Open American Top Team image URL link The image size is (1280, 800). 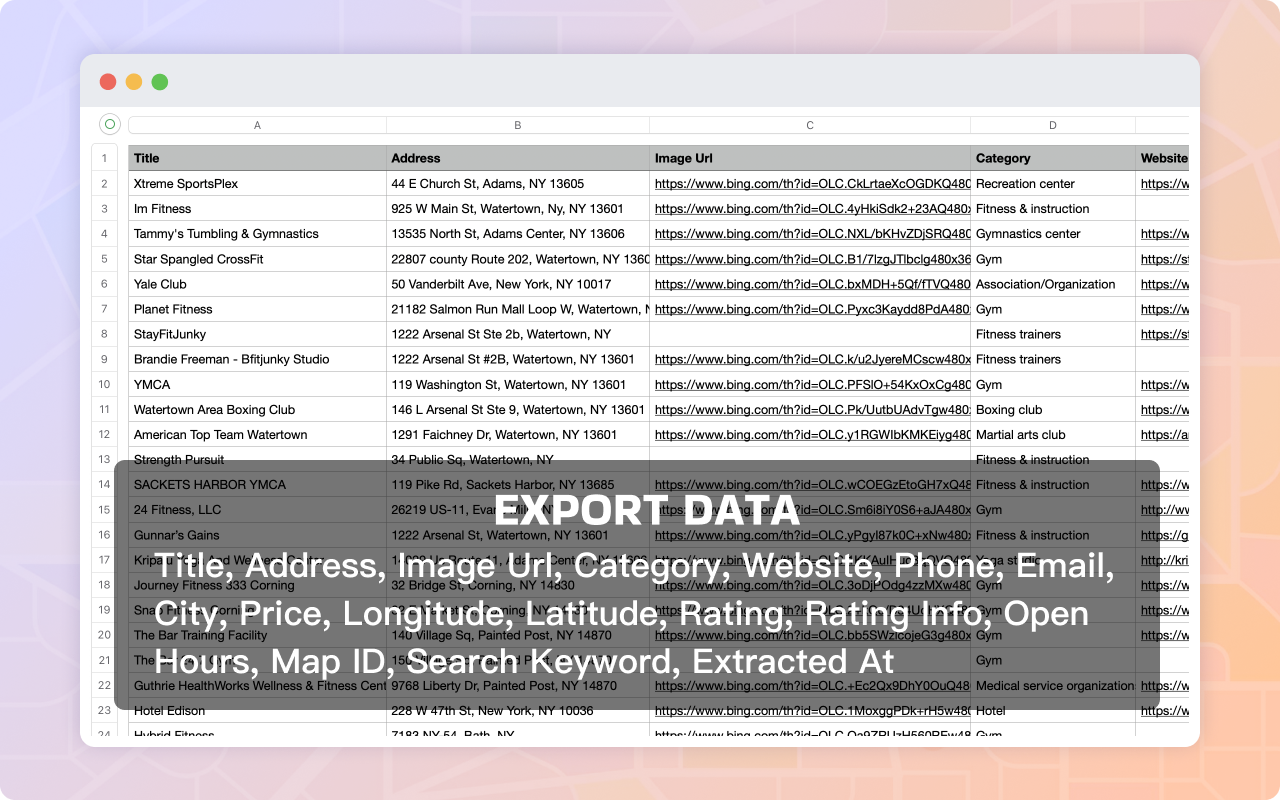[812, 435]
